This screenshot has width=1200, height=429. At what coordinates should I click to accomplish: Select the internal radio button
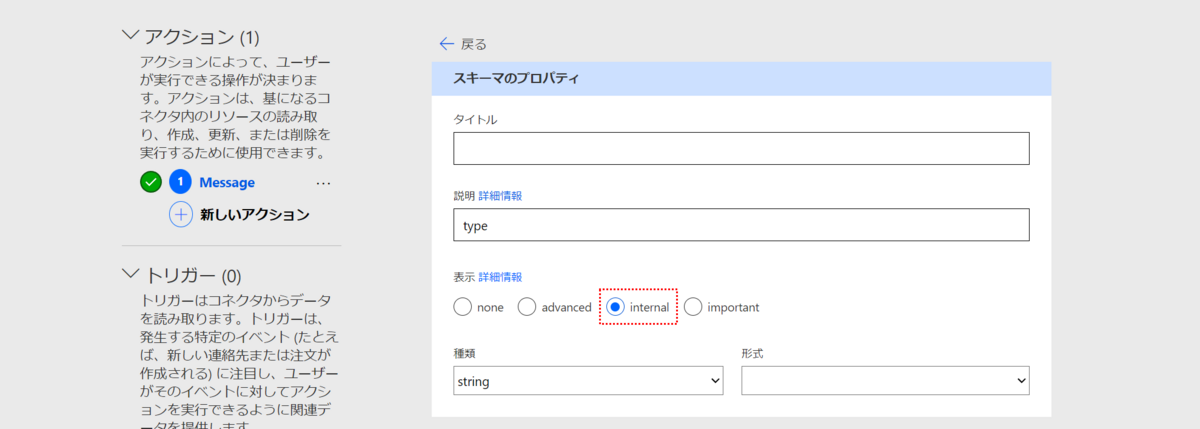pos(616,307)
